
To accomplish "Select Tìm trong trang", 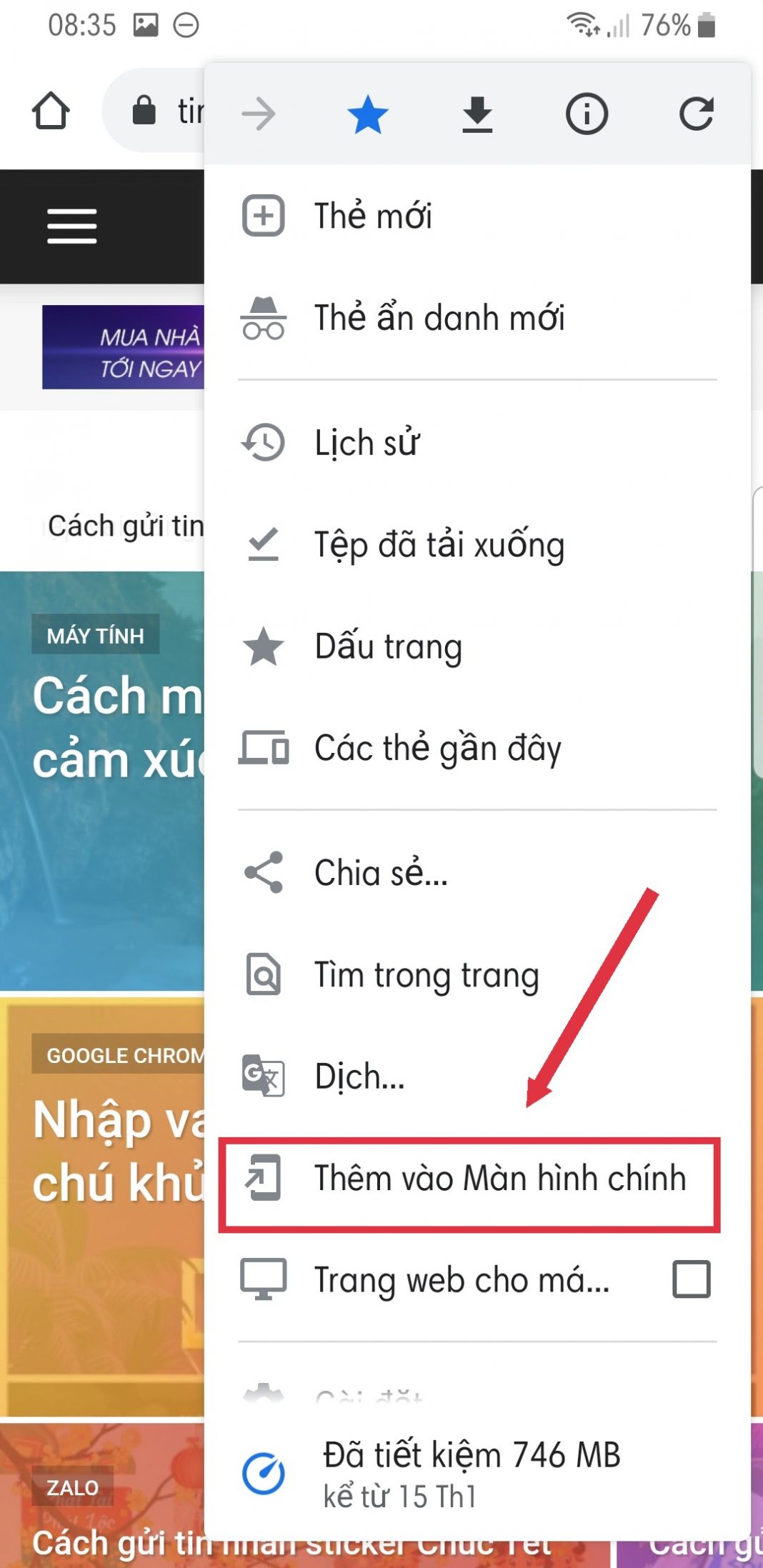I will (477, 975).
